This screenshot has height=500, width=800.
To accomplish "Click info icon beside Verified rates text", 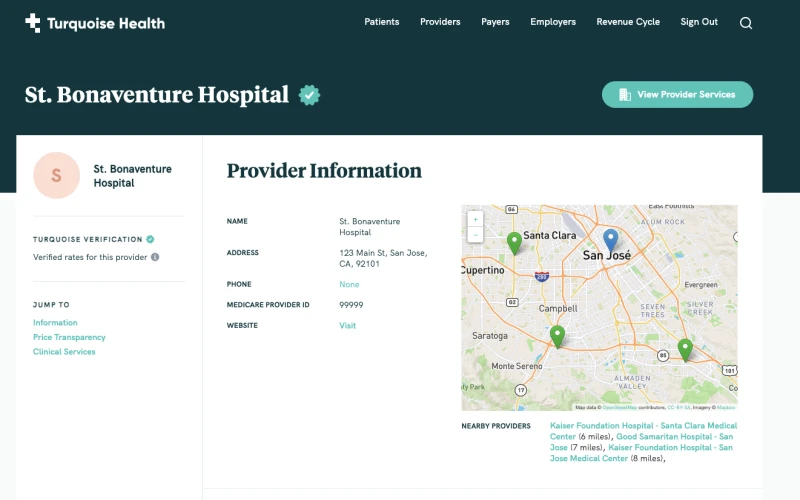I will (155, 257).
